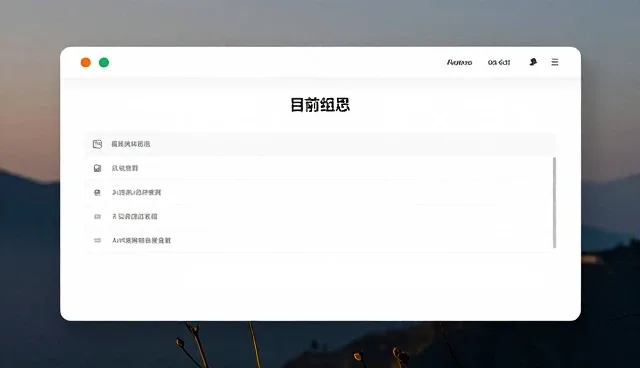Click the header link next to the profile icon
The width and height of the screenshot is (640, 368).
(x=499, y=62)
